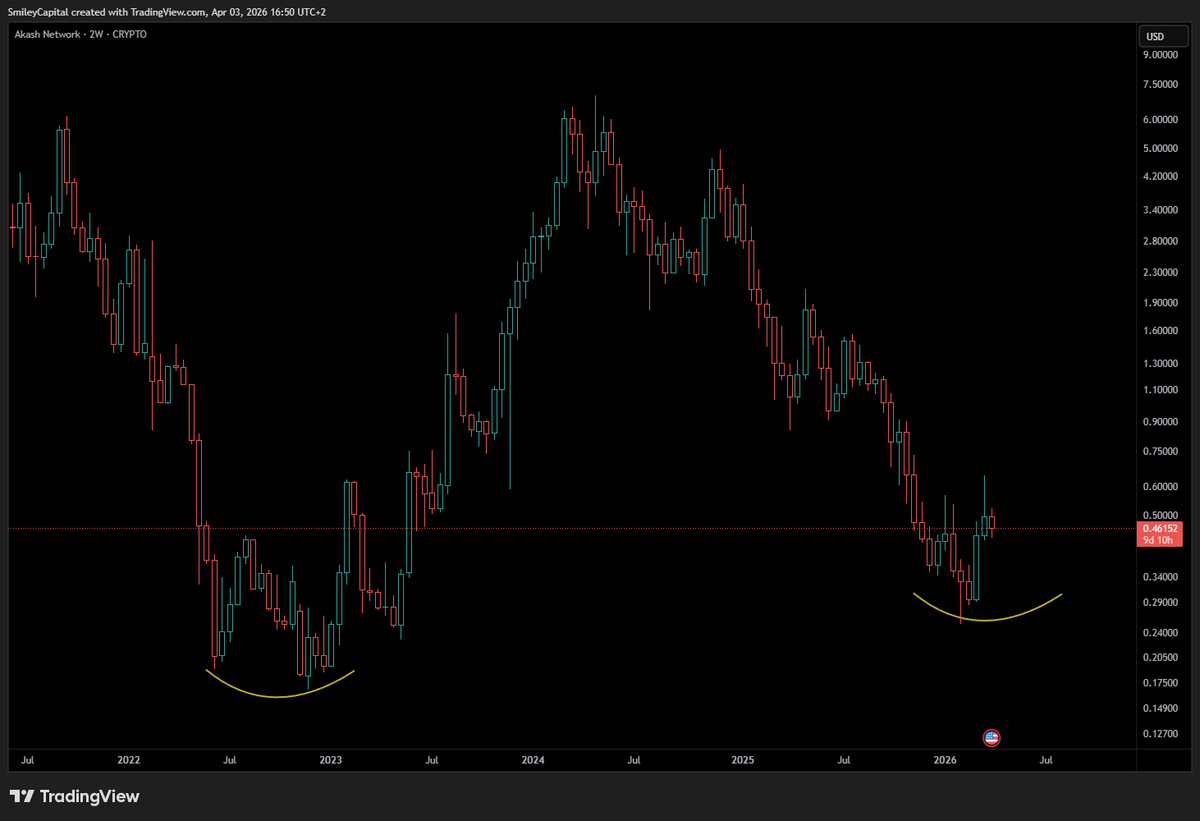Image resolution: width=1200 pixels, height=821 pixels.
Task: Click the 0.50000 price axis label
Action: [1160, 516]
